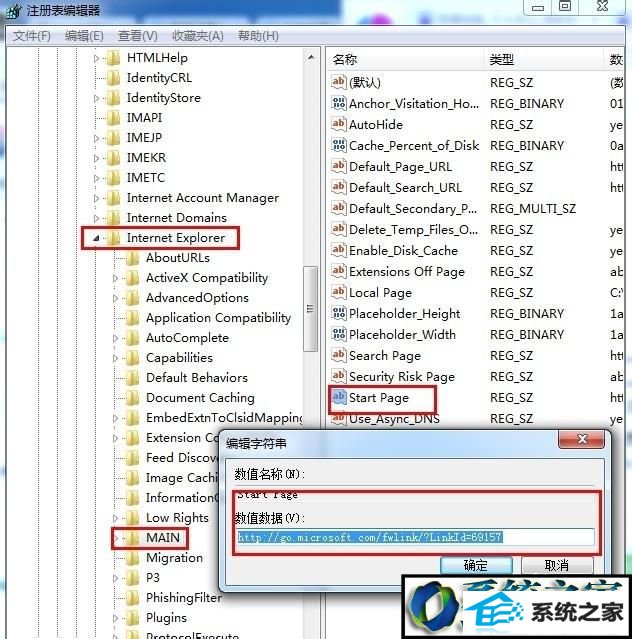Click the string icon for (默认) value
Screen dimensions: 632x639
coord(339,82)
